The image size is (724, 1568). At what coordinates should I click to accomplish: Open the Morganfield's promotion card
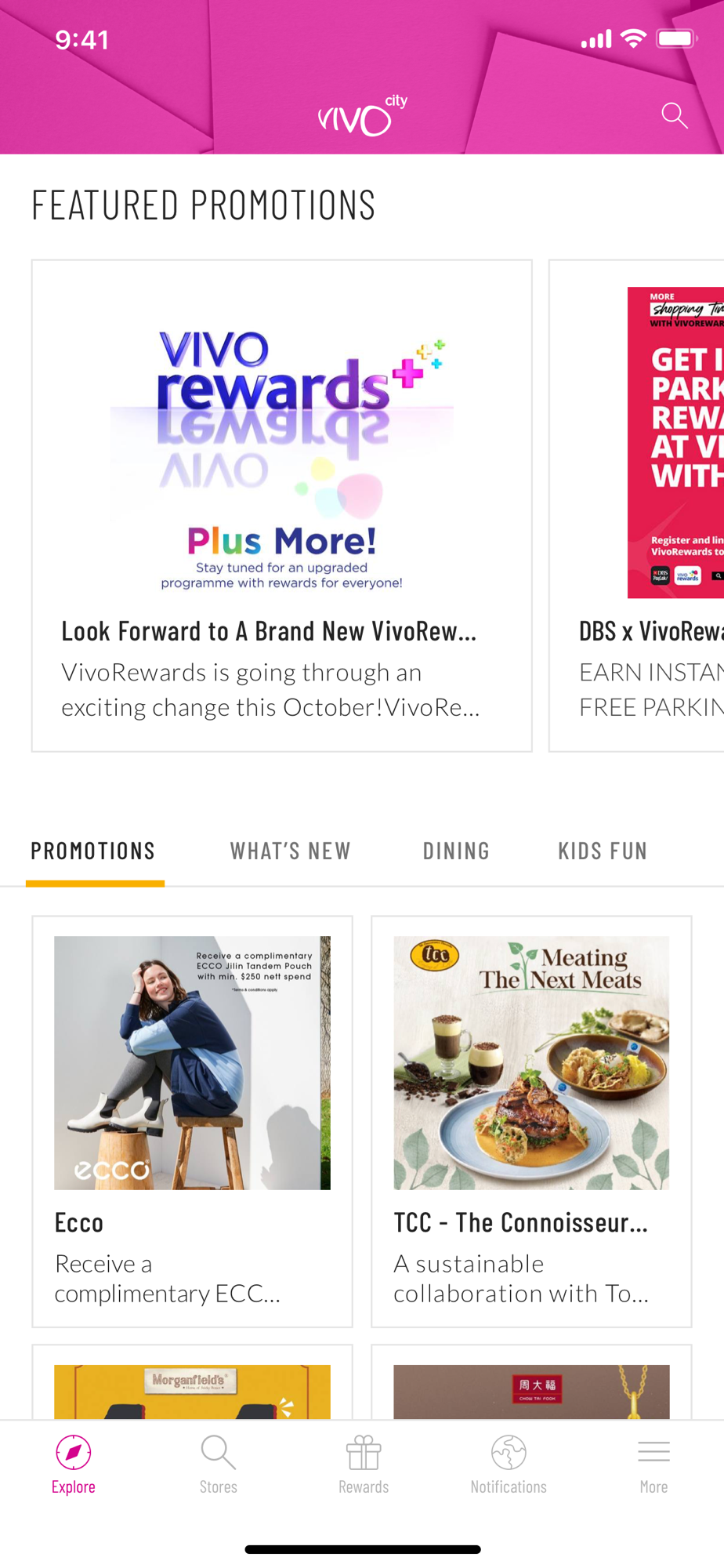coord(192,1382)
